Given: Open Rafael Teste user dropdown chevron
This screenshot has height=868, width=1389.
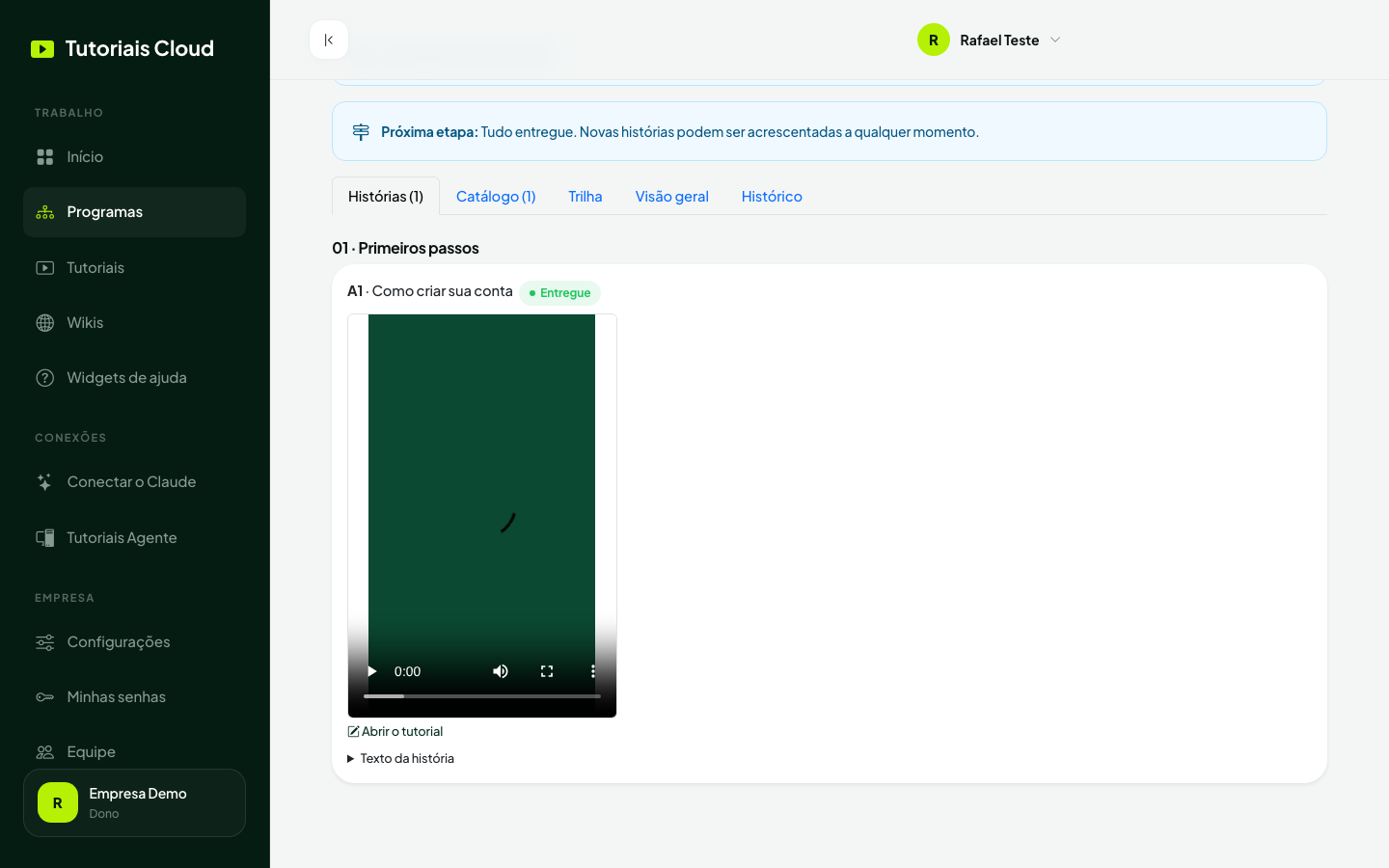Looking at the screenshot, I should [1055, 40].
